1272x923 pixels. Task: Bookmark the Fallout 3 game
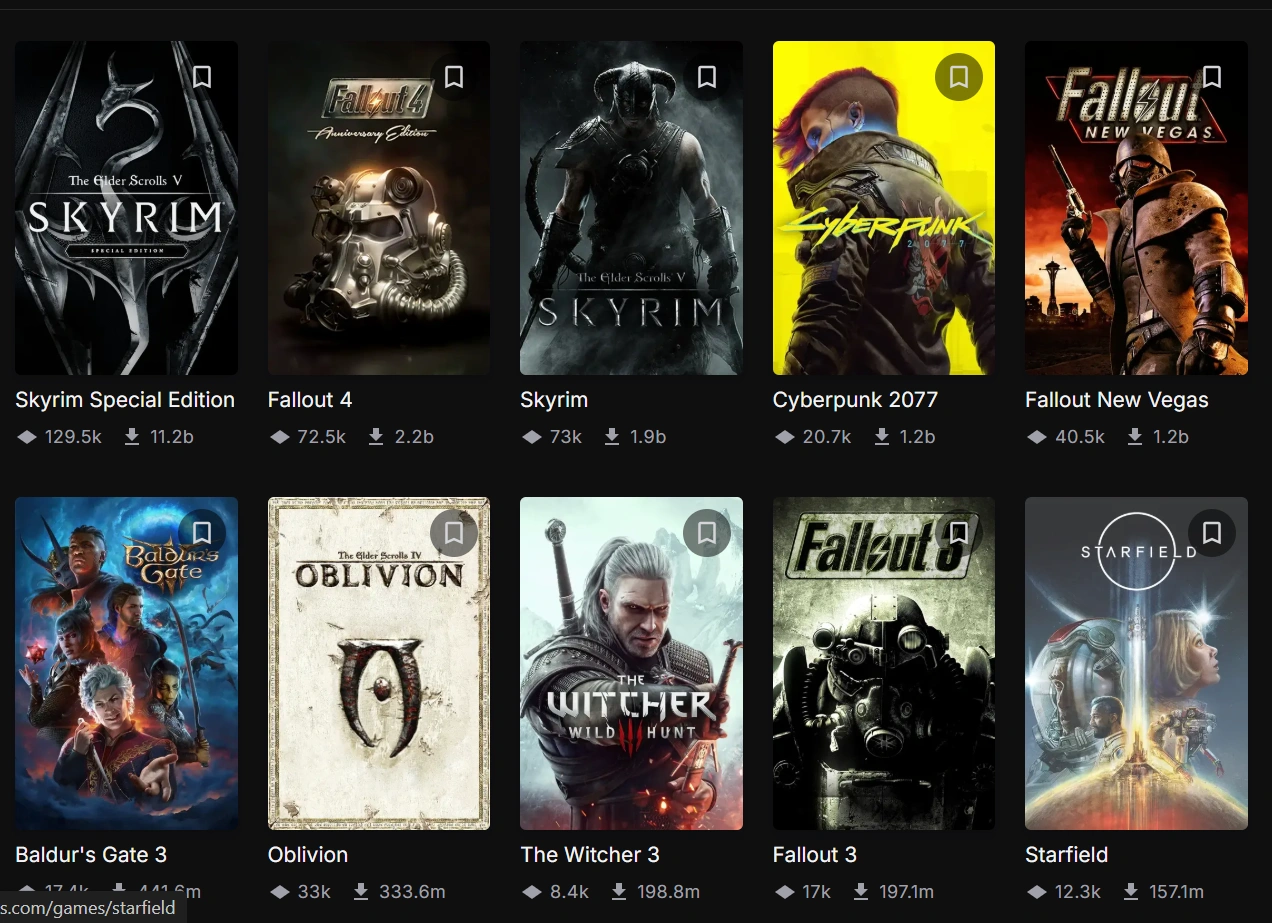[959, 533]
